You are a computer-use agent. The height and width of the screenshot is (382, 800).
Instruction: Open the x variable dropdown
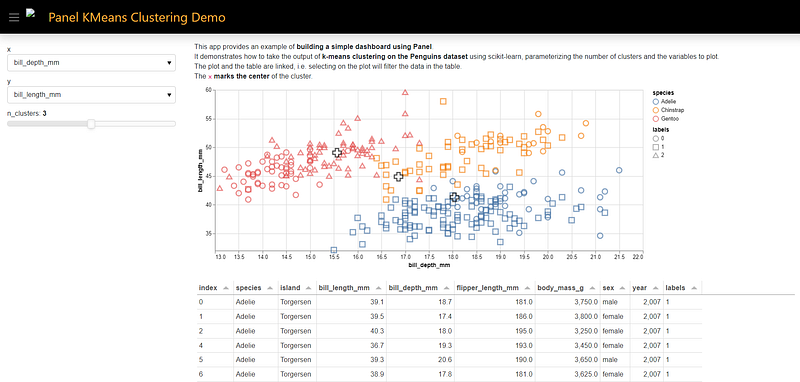click(91, 63)
